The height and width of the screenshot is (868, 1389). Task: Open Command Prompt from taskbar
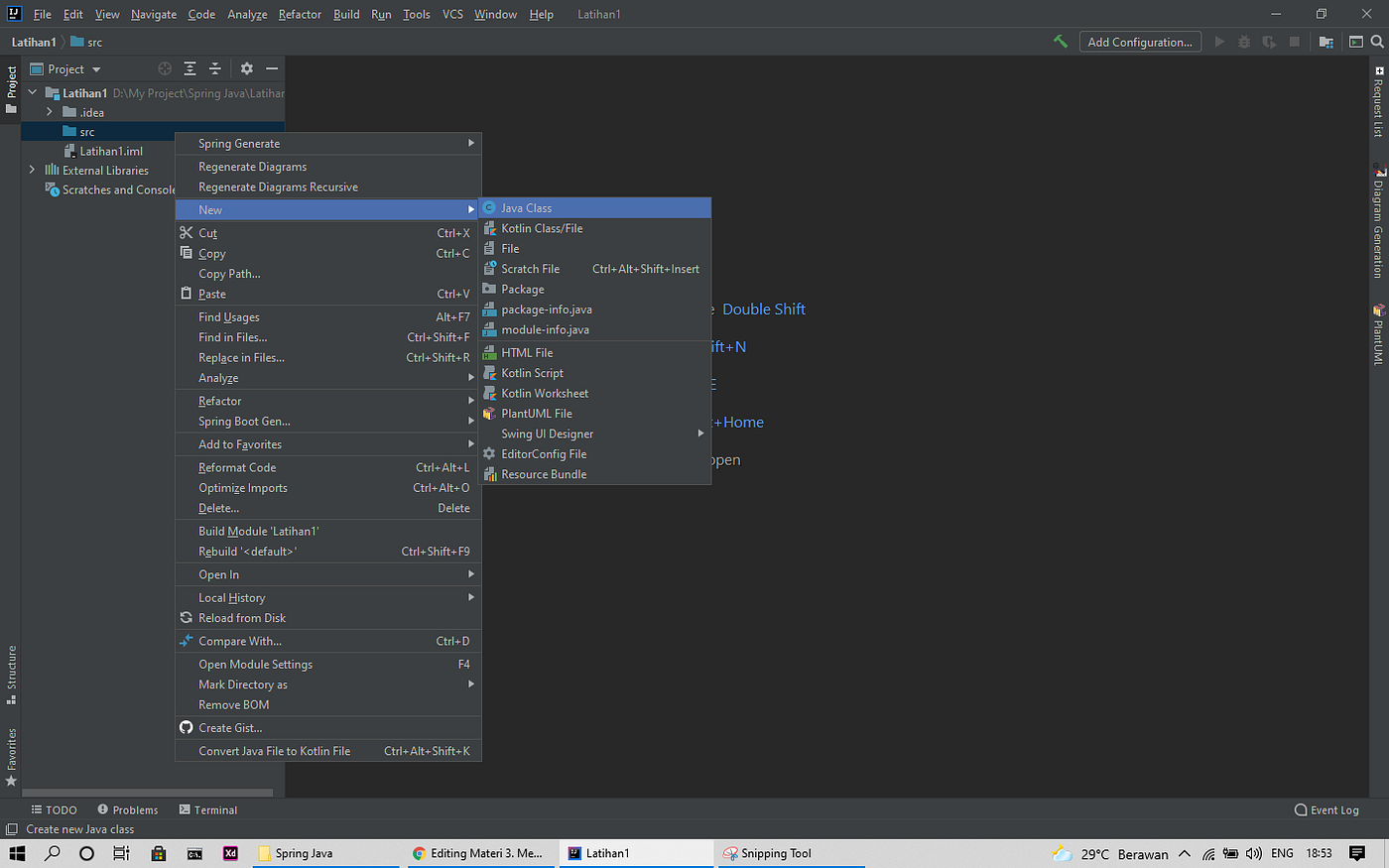click(x=194, y=853)
